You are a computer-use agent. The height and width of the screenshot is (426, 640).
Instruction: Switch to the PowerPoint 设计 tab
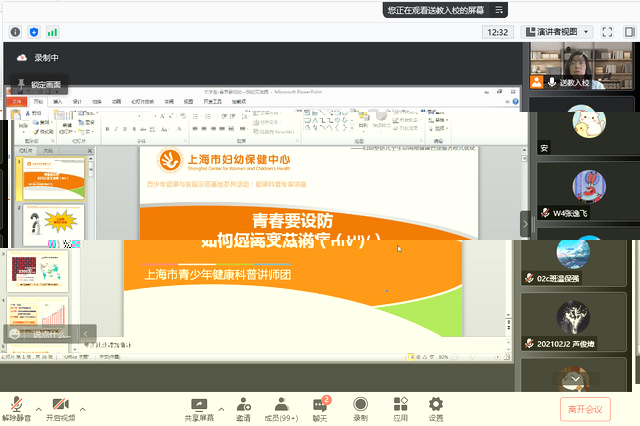pos(77,102)
